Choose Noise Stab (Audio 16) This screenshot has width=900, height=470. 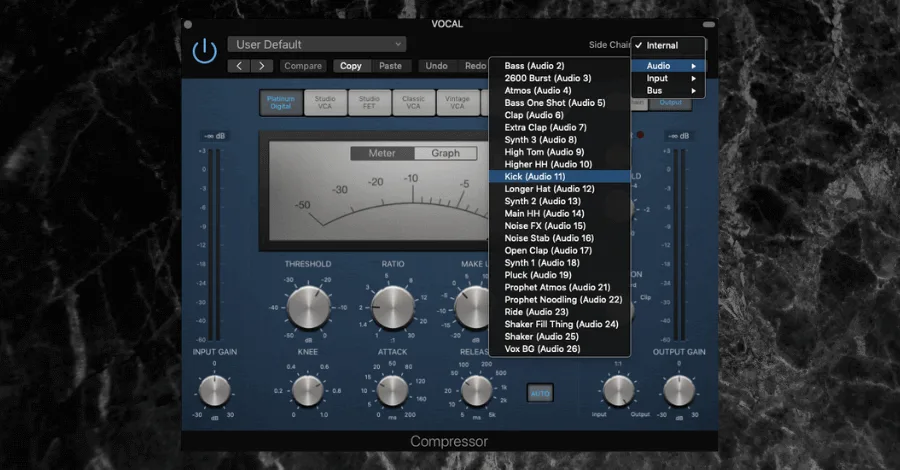click(559, 238)
